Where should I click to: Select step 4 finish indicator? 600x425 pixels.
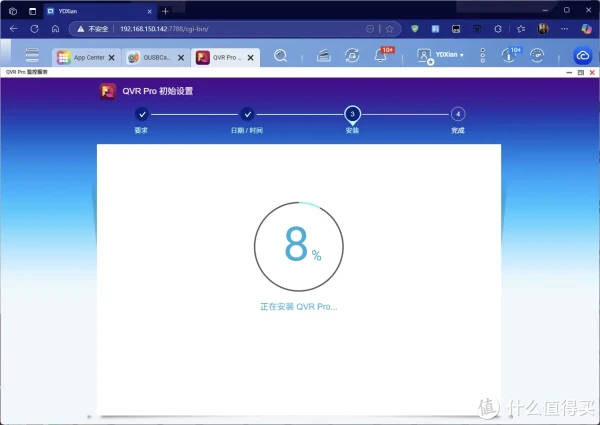coord(458,114)
